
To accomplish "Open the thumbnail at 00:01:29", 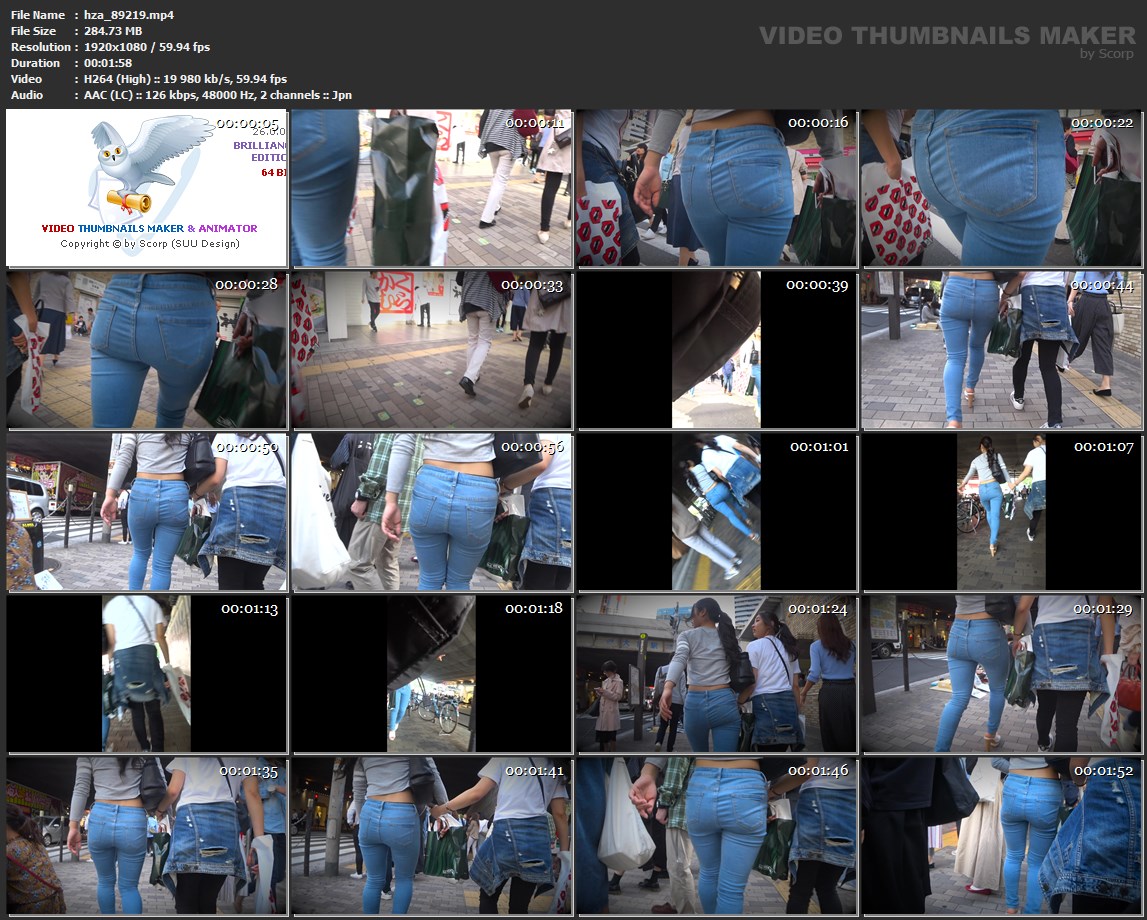I will tap(1001, 674).
